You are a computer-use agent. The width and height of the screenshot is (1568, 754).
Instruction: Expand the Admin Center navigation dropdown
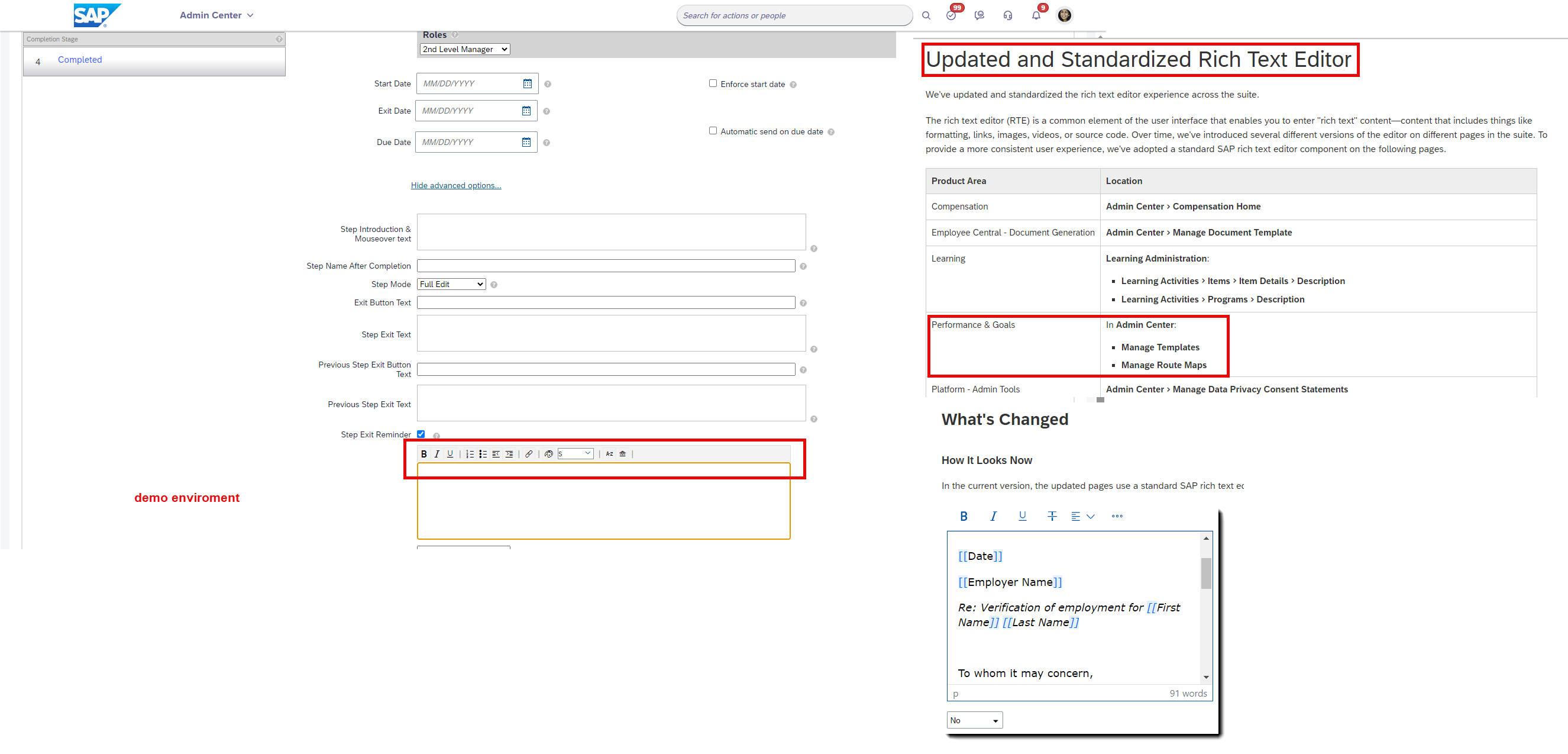[x=216, y=15]
